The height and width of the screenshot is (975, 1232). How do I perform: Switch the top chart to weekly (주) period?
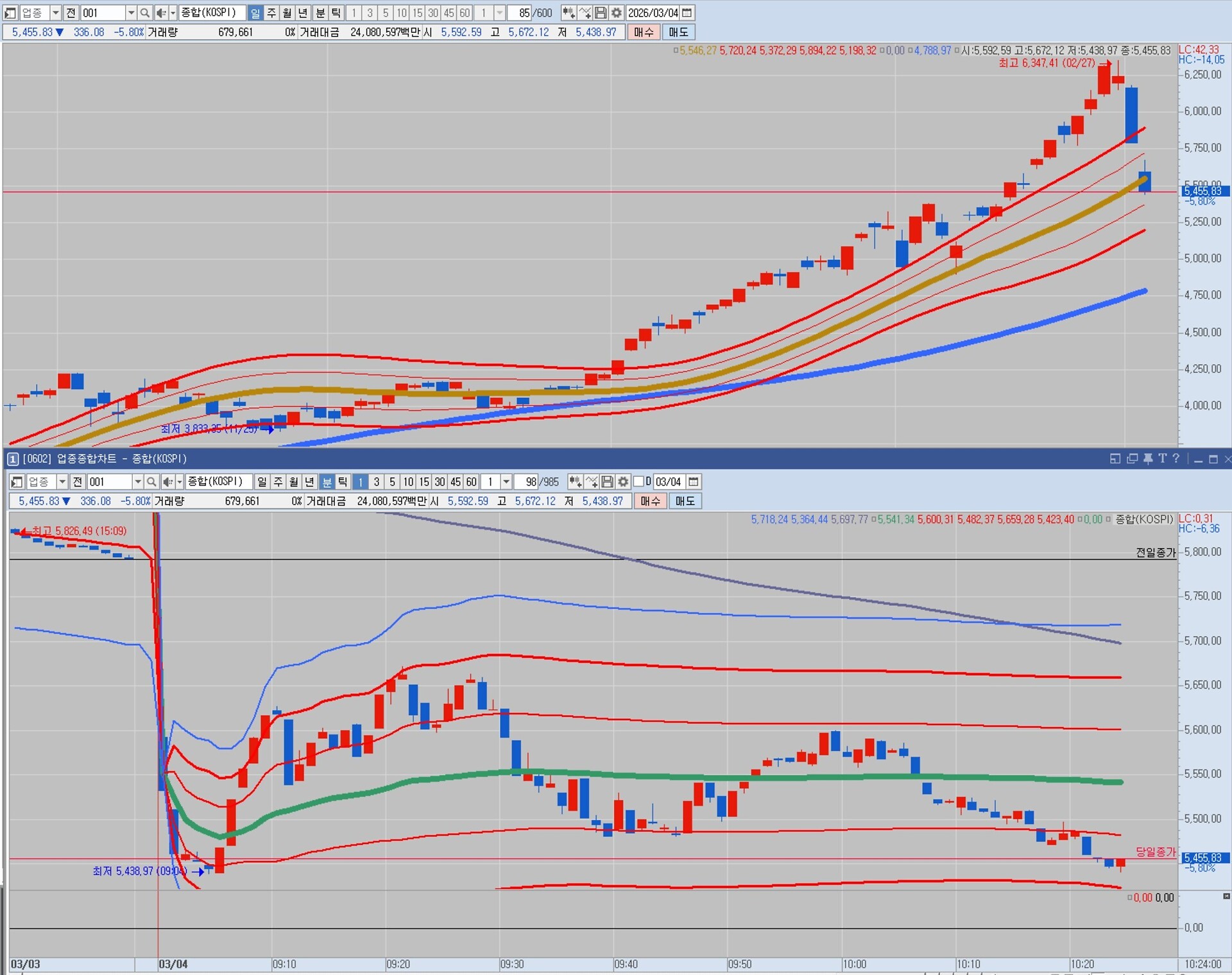pos(271,13)
